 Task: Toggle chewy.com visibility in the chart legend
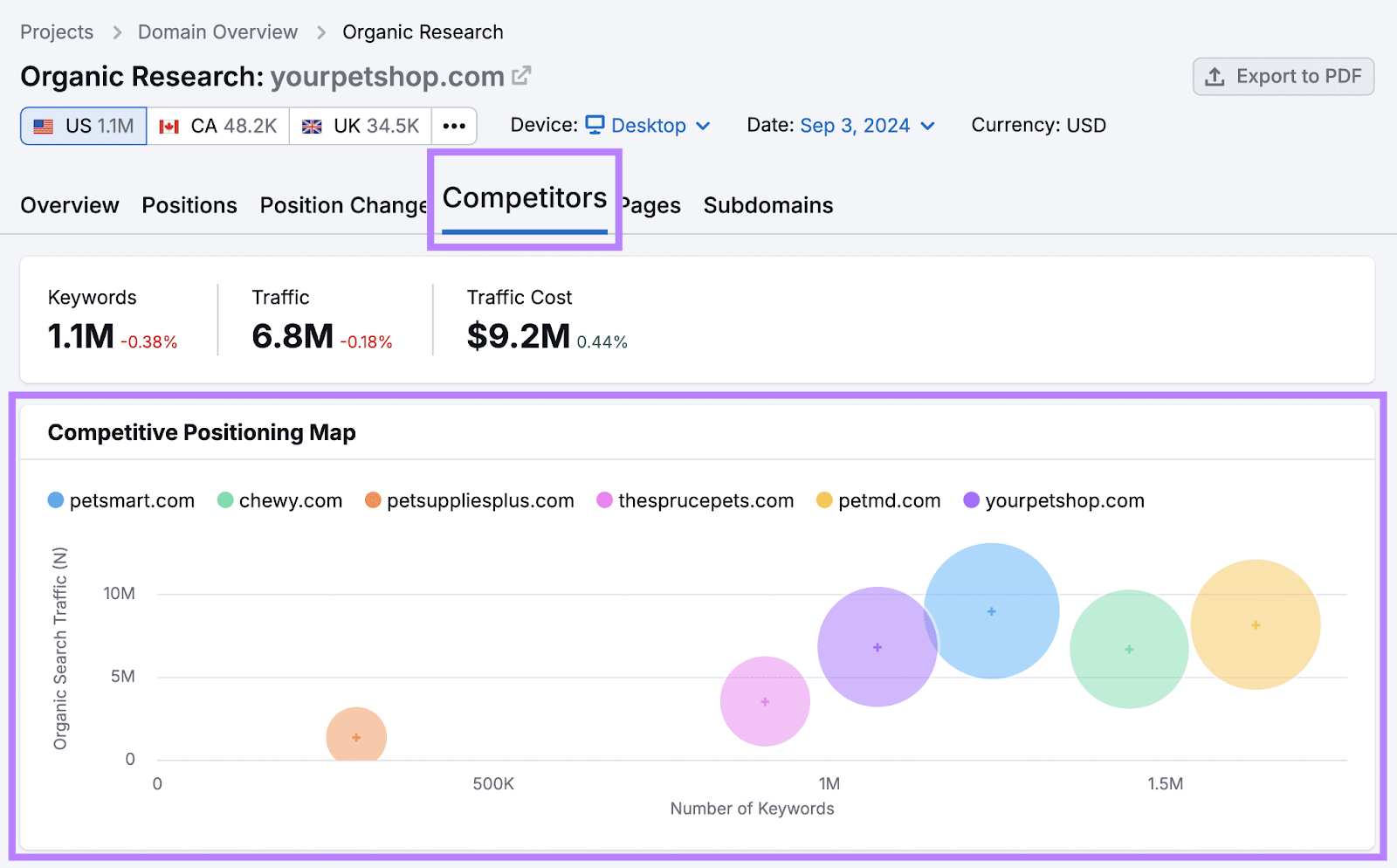pos(226,500)
